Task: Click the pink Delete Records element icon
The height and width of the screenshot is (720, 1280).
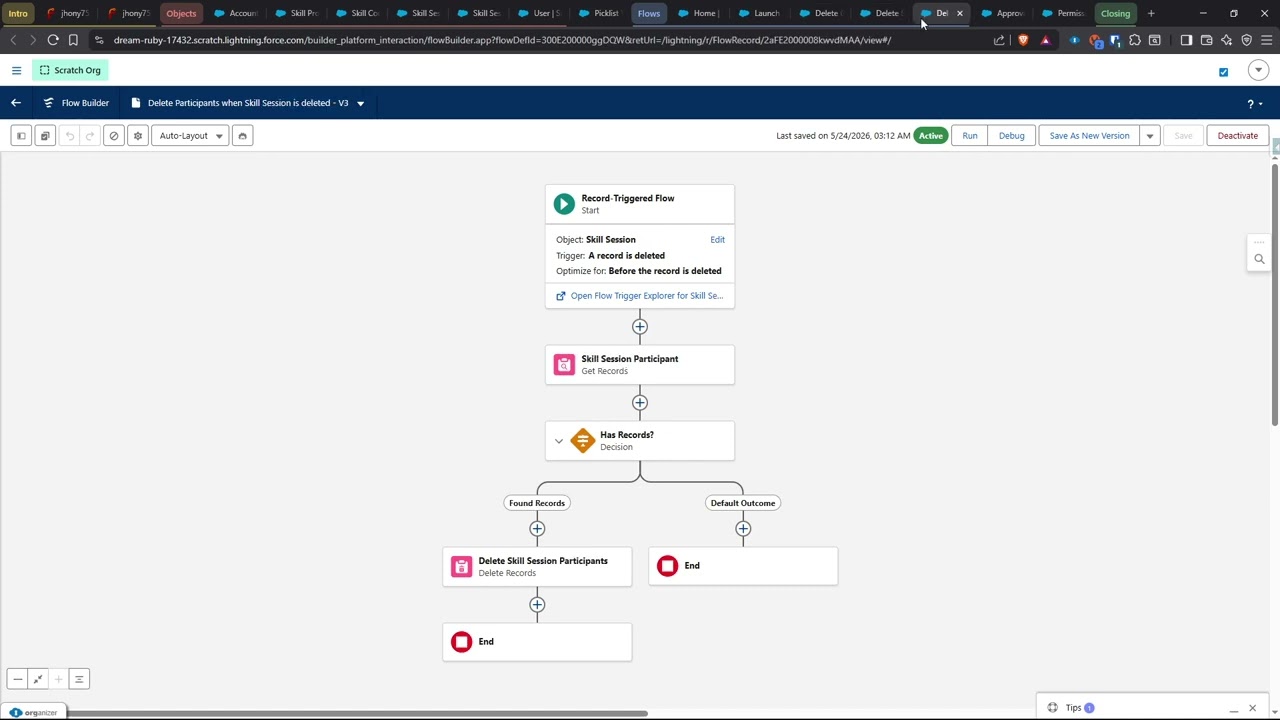Action: (x=461, y=567)
